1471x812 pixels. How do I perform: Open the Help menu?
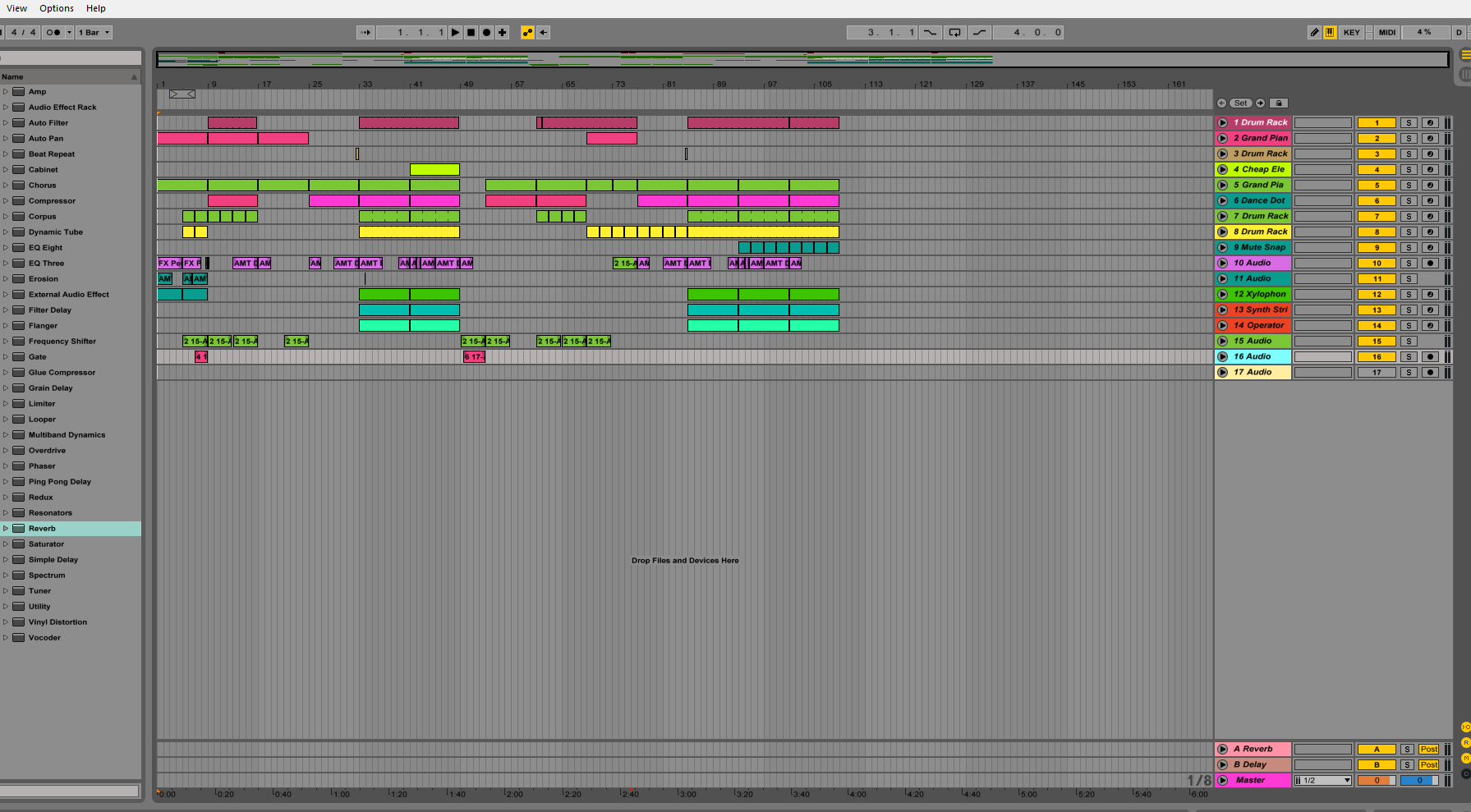96,8
